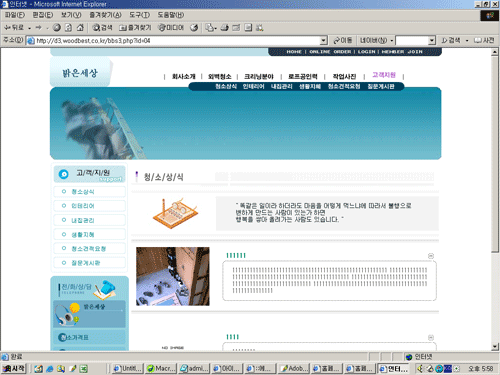Viewport: 500px width, 375px height.
Task: Open the Naver search box dropdown arrow
Action: pyautogui.click(x=432, y=41)
